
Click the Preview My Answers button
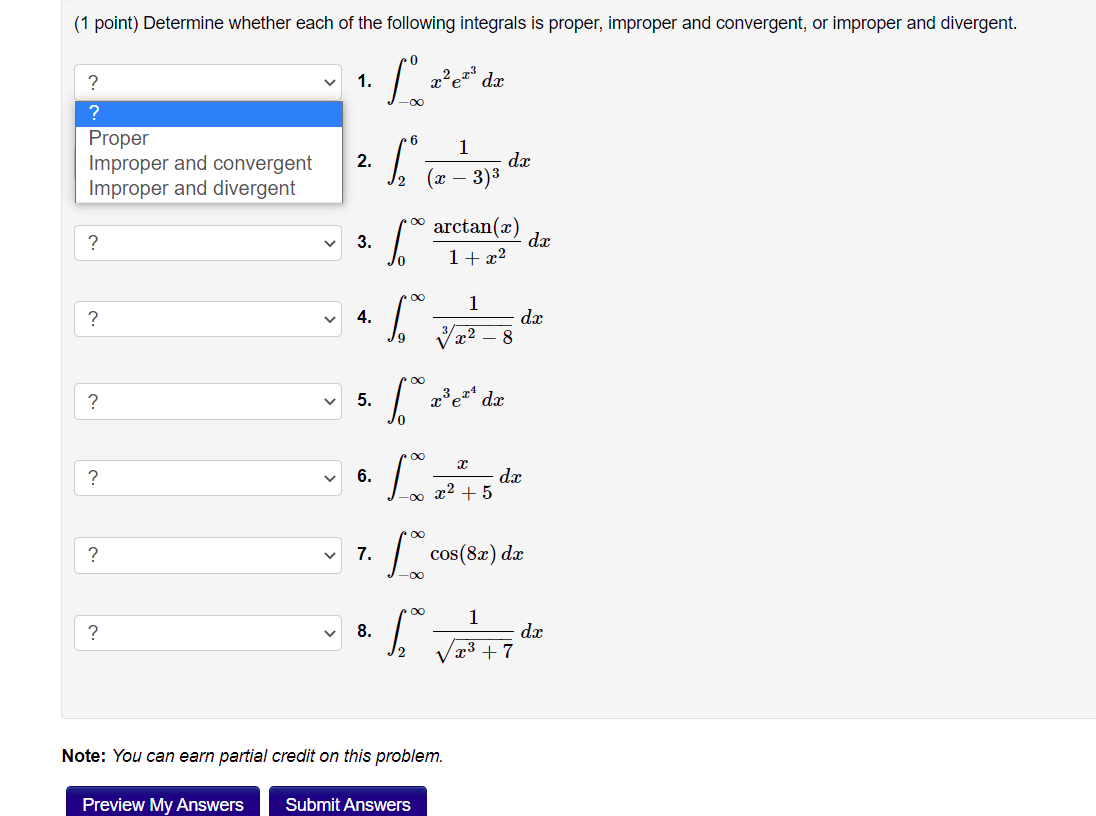pyautogui.click(x=162, y=804)
